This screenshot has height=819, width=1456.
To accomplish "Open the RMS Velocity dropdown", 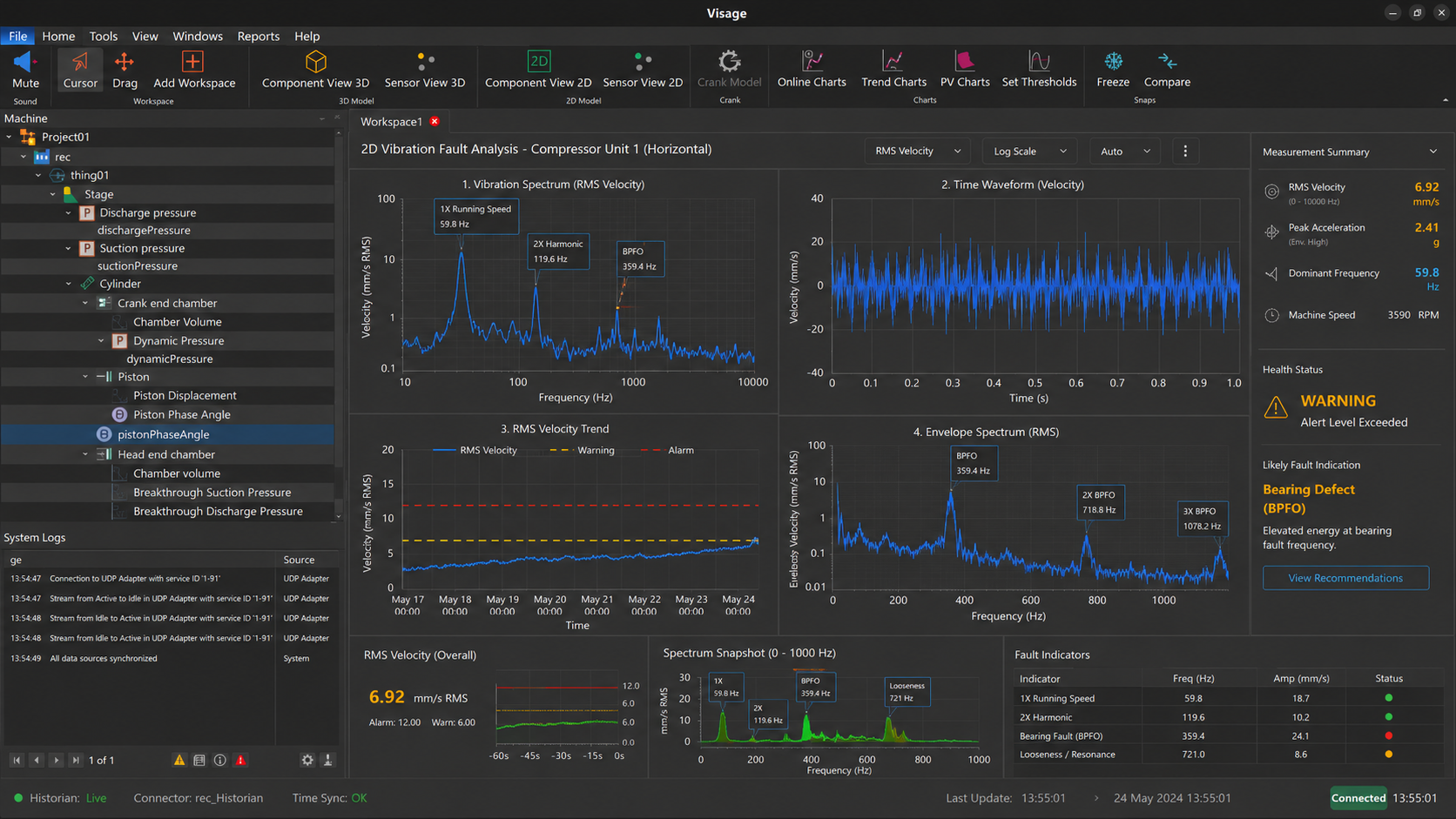I will click(918, 151).
